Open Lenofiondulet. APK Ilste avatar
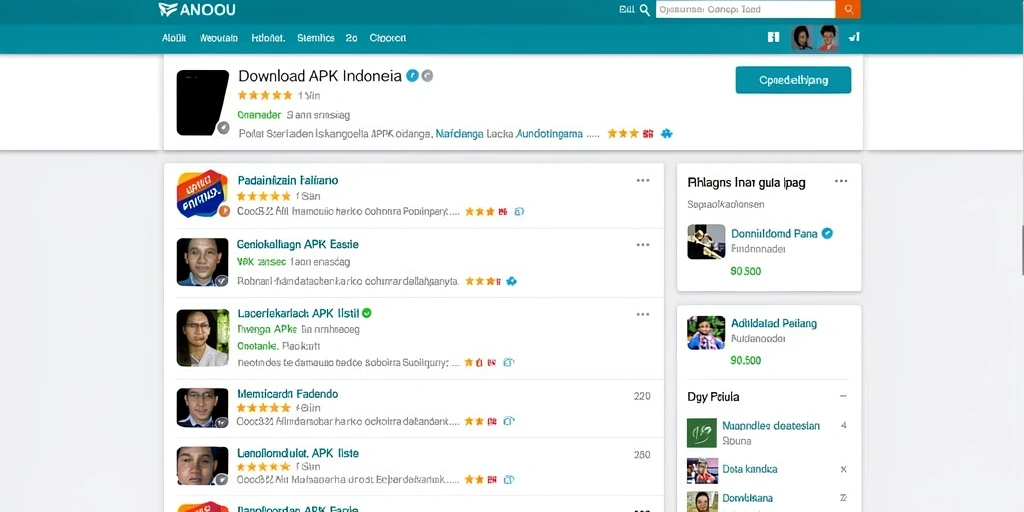1024x512 pixels. pyautogui.click(x=202, y=466)
